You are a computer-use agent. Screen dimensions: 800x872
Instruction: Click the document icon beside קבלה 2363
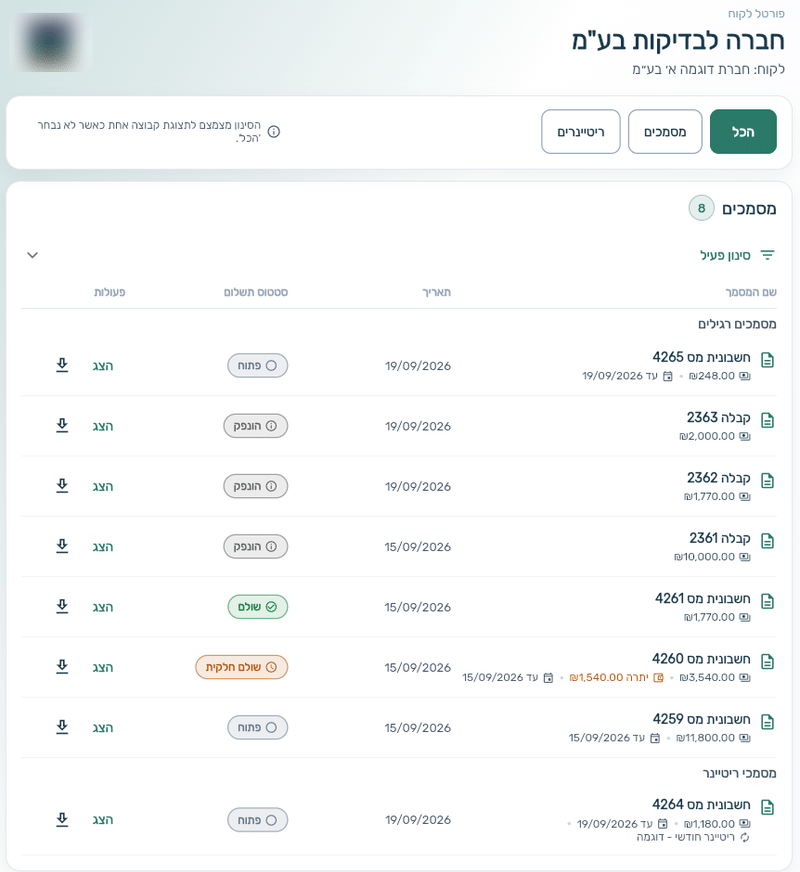coord(768,420)
